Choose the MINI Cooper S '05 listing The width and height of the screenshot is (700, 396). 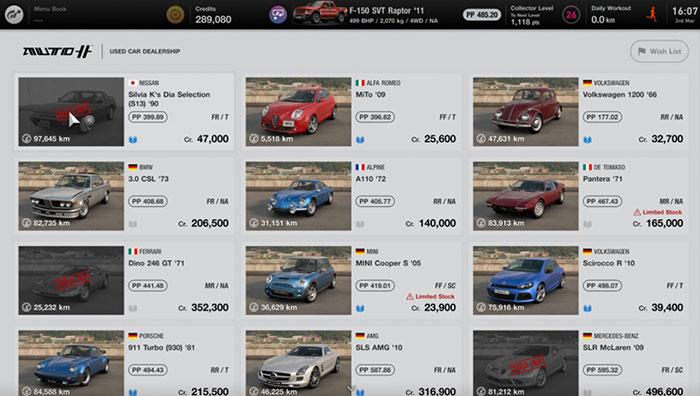[351, 280]
